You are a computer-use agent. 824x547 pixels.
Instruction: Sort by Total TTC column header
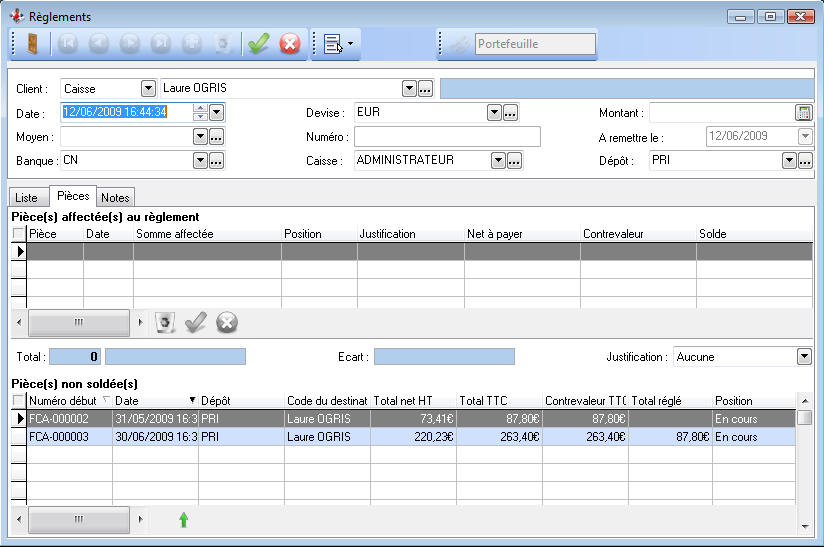499,401
